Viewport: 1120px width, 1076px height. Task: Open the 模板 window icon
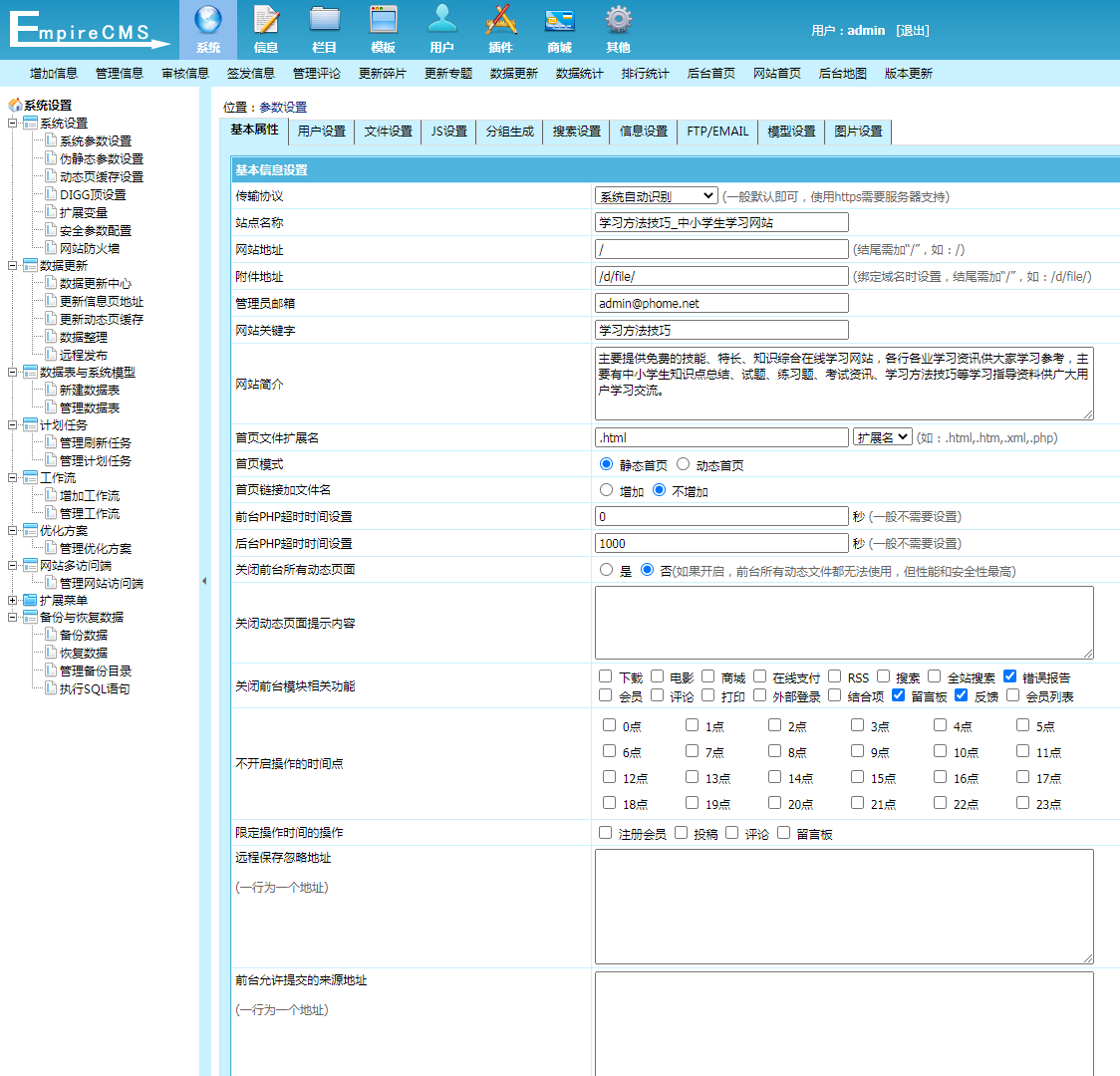[x=384, y=20]
